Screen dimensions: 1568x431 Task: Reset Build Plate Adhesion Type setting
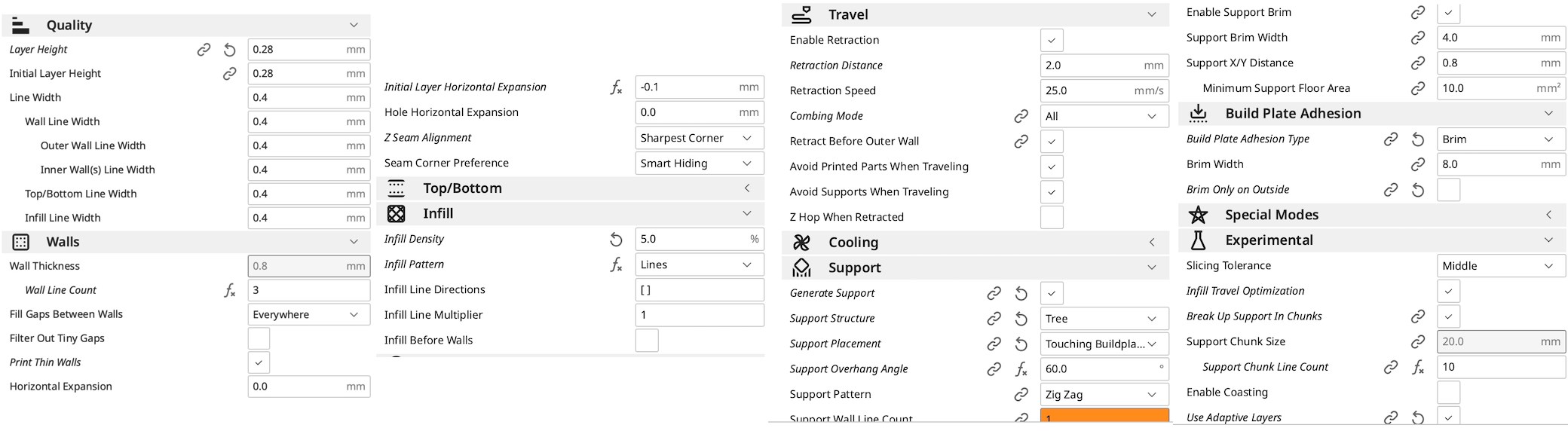pyautogui.click(x=1417, y=139)
